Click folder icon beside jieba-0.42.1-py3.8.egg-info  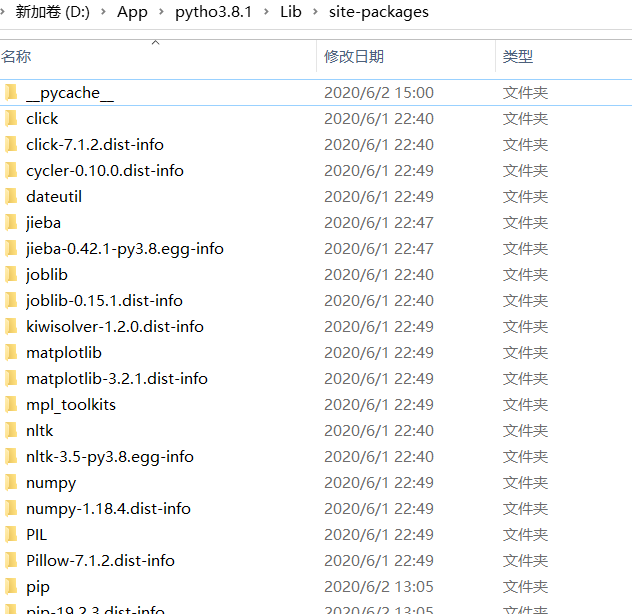tap(11, 249)
